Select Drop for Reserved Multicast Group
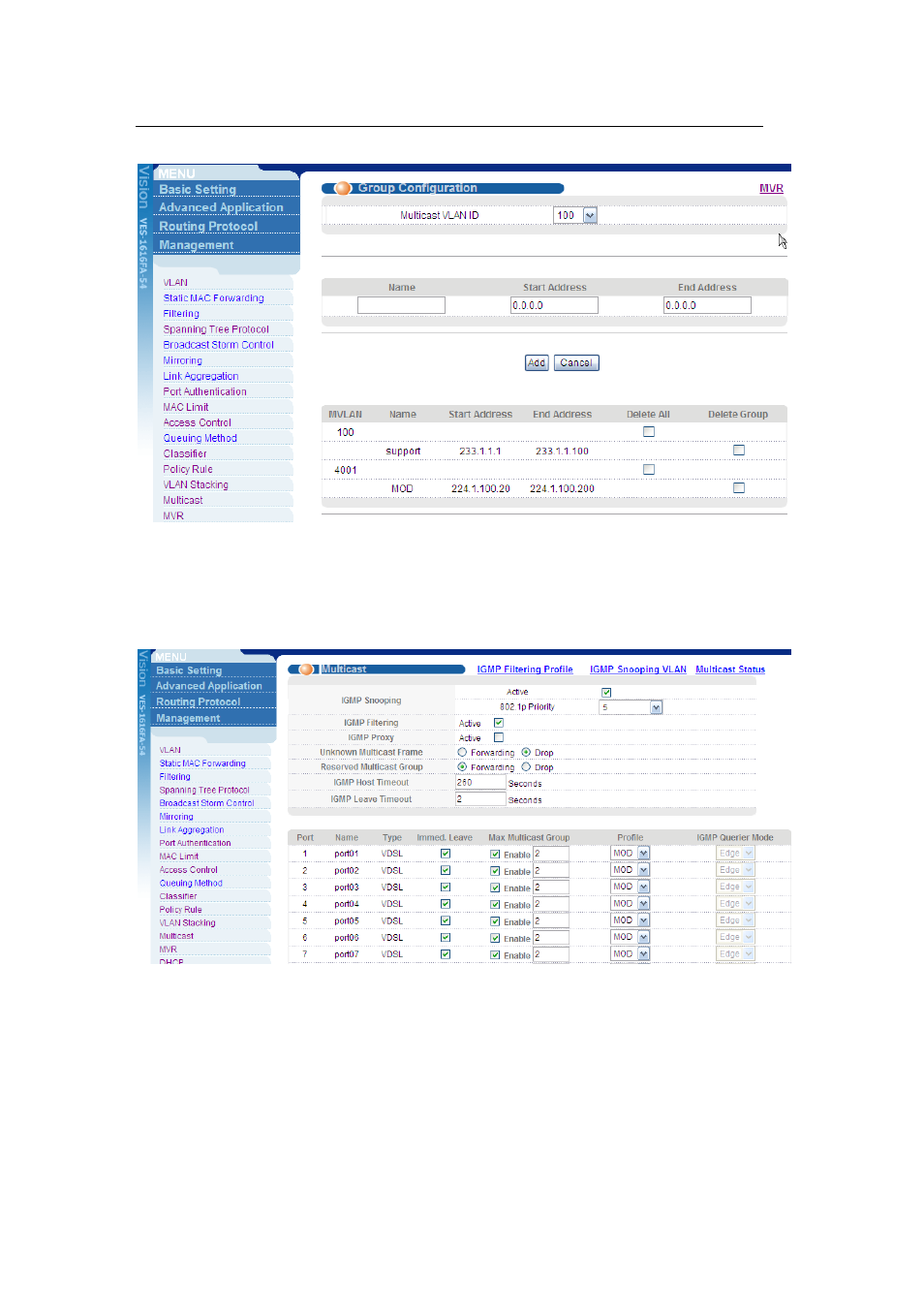Image resolution: width=924 pixels, height=1308 pixels. pyautogui.click(x=526, y=767)
